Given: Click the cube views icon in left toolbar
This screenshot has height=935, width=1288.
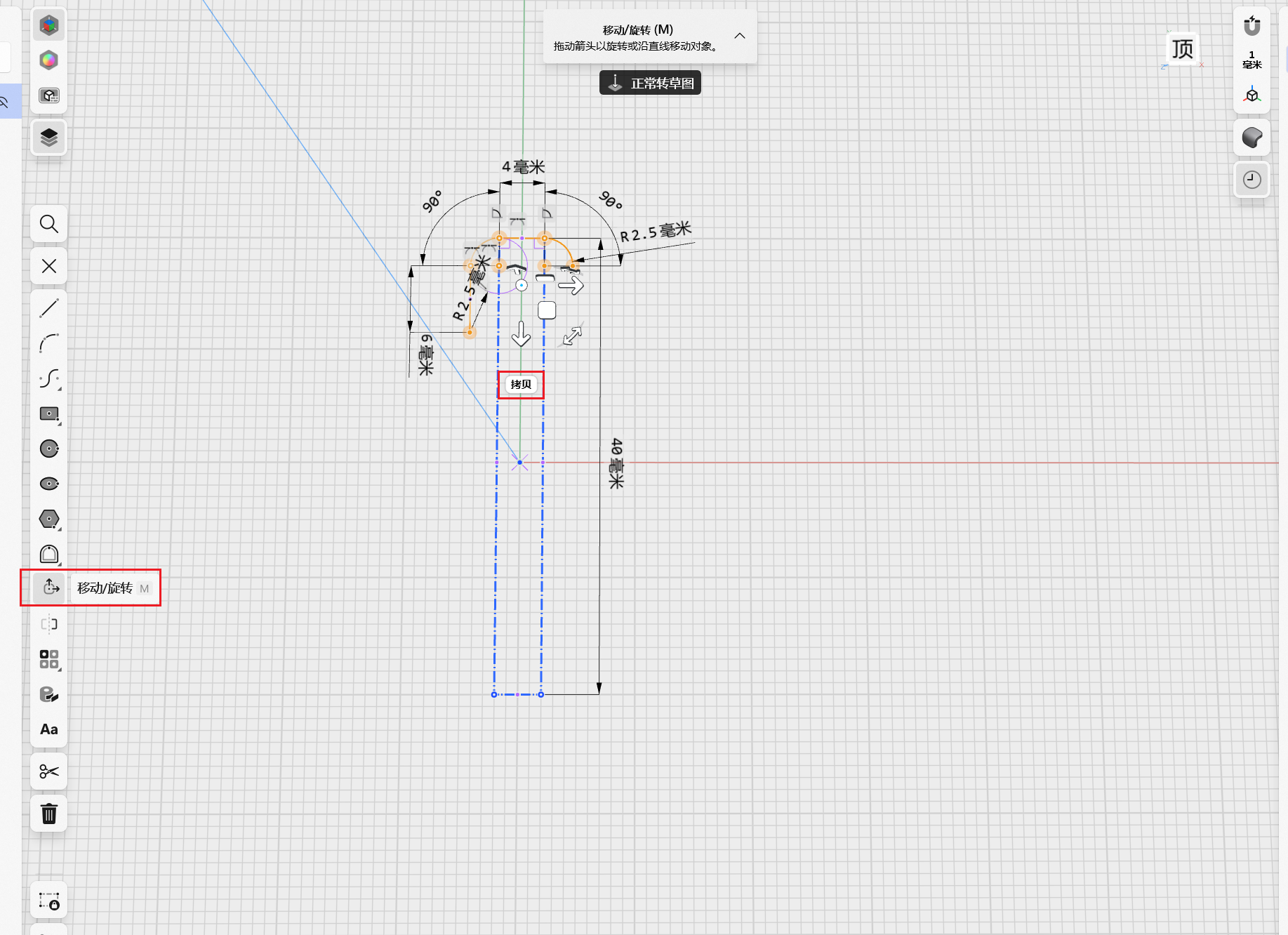Looking at the screenshot, I should click(x=49, y=95).
